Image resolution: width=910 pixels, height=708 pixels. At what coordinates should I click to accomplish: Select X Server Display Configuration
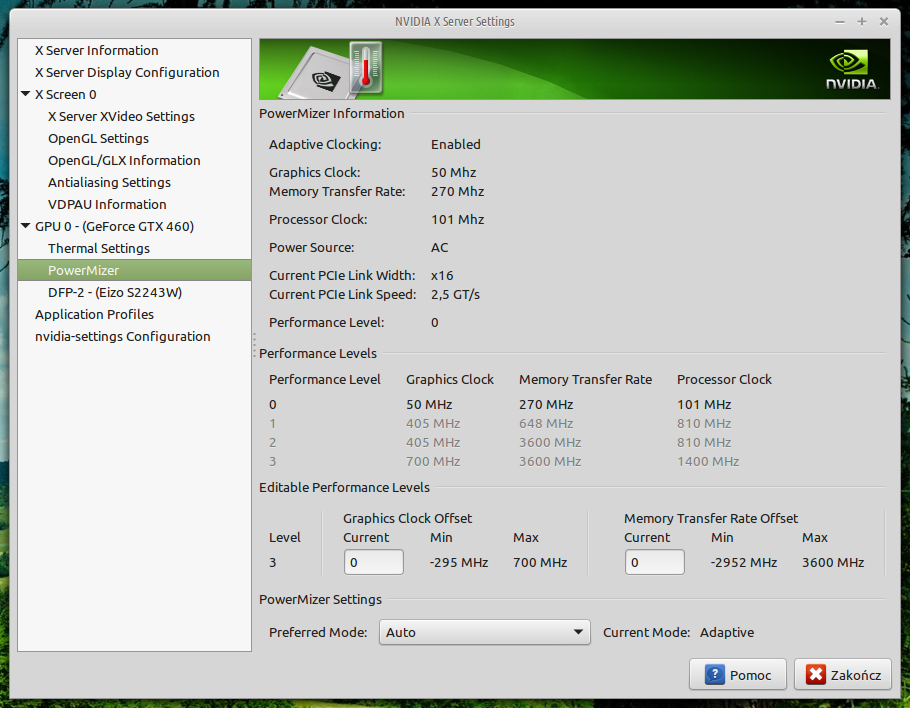pos(127,73)
